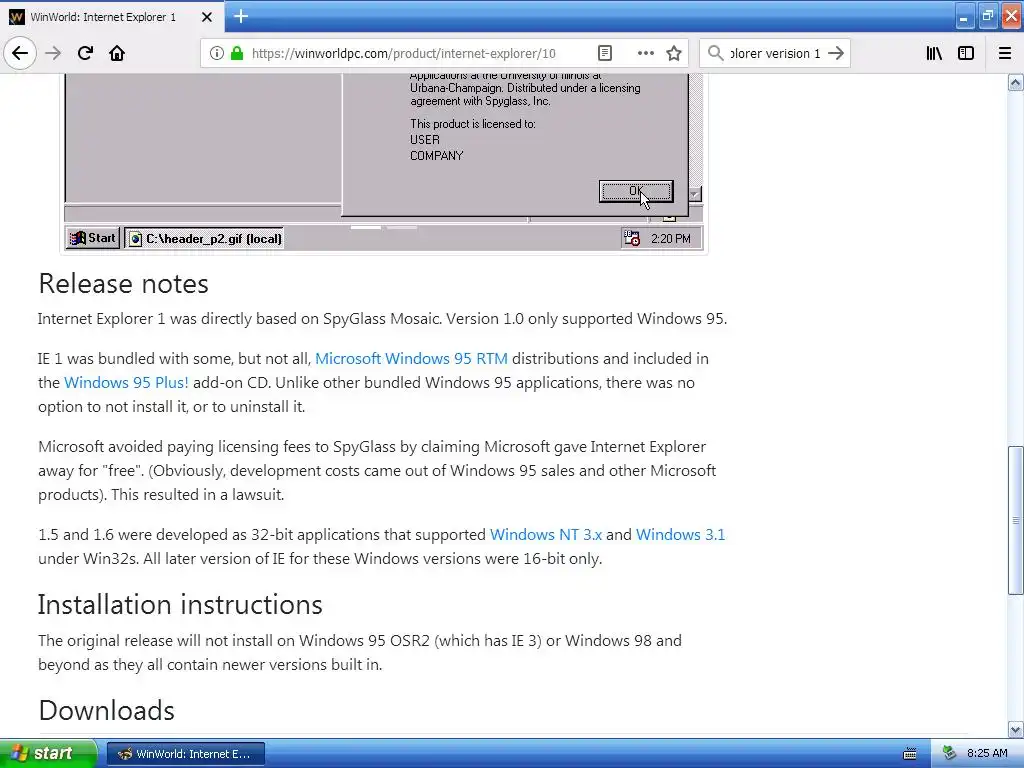Open a new tab with plus button
The height and width of the screenshot is (768, 1024).
click(x=241, y=16)
